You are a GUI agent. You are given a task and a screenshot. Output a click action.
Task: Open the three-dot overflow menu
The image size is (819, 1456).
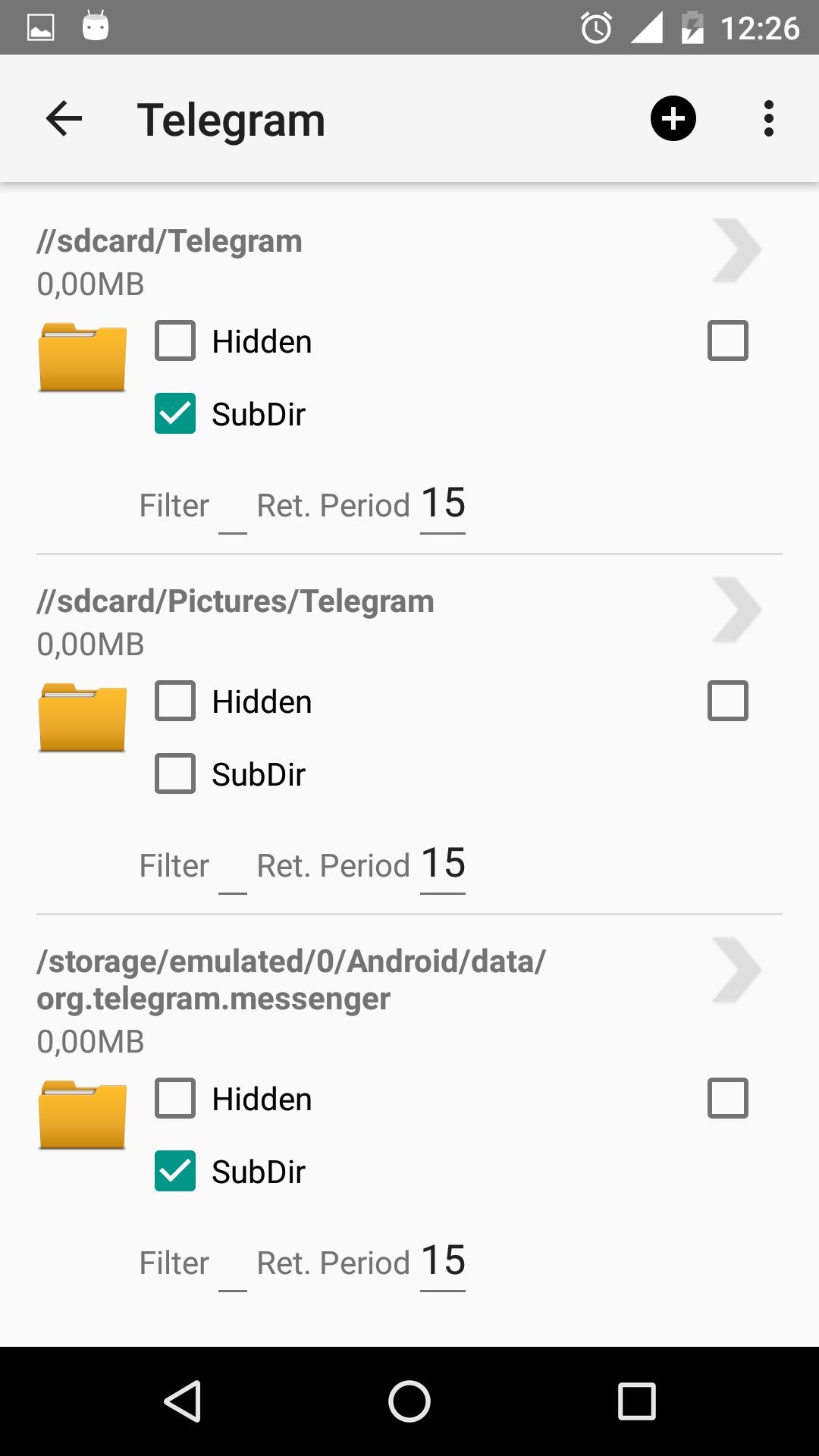768,119
